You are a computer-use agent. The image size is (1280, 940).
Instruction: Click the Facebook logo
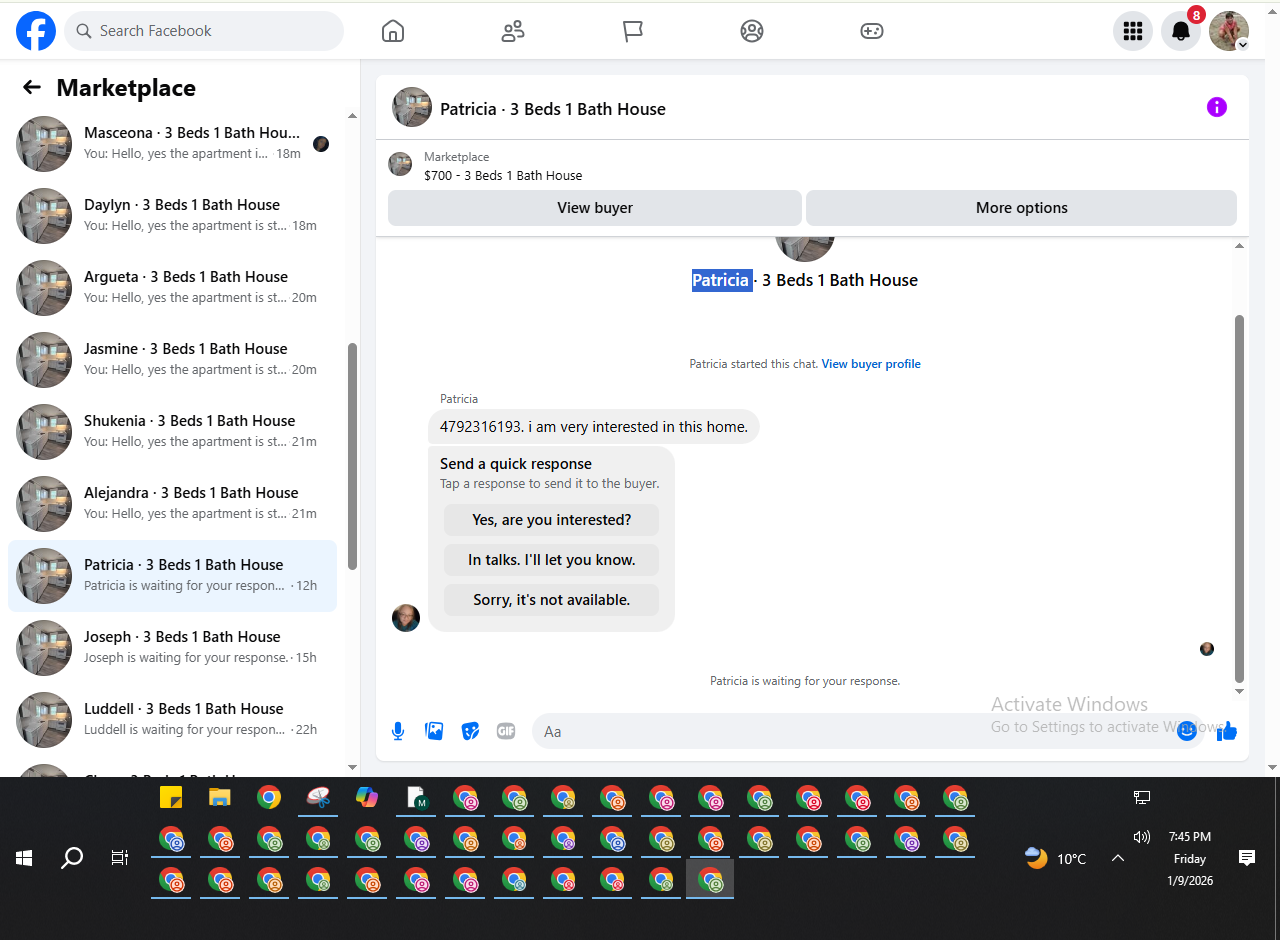tap(36, 31)
